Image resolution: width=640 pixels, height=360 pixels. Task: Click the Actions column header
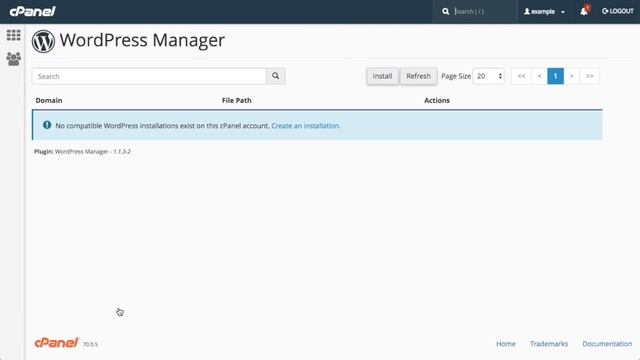(x=437, y=100)
